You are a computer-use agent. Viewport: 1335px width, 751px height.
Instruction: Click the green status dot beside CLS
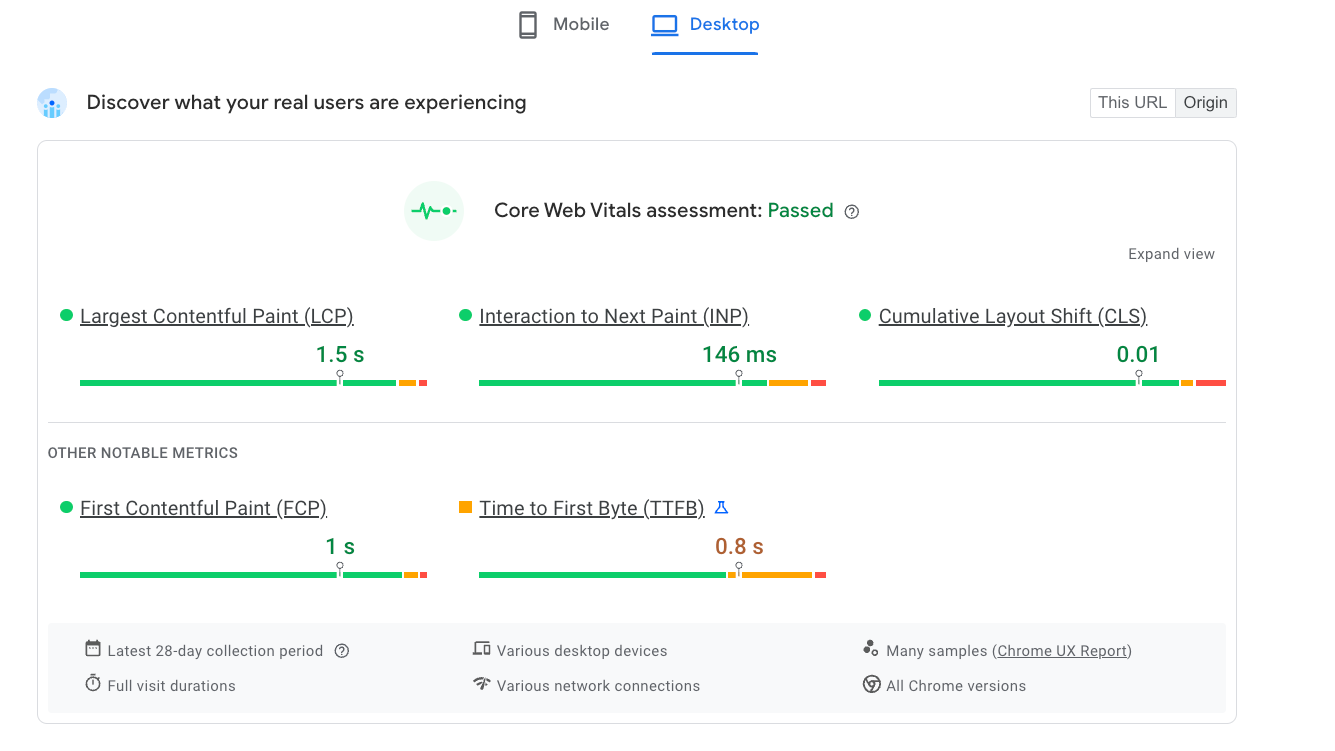[x=865, y=315]
